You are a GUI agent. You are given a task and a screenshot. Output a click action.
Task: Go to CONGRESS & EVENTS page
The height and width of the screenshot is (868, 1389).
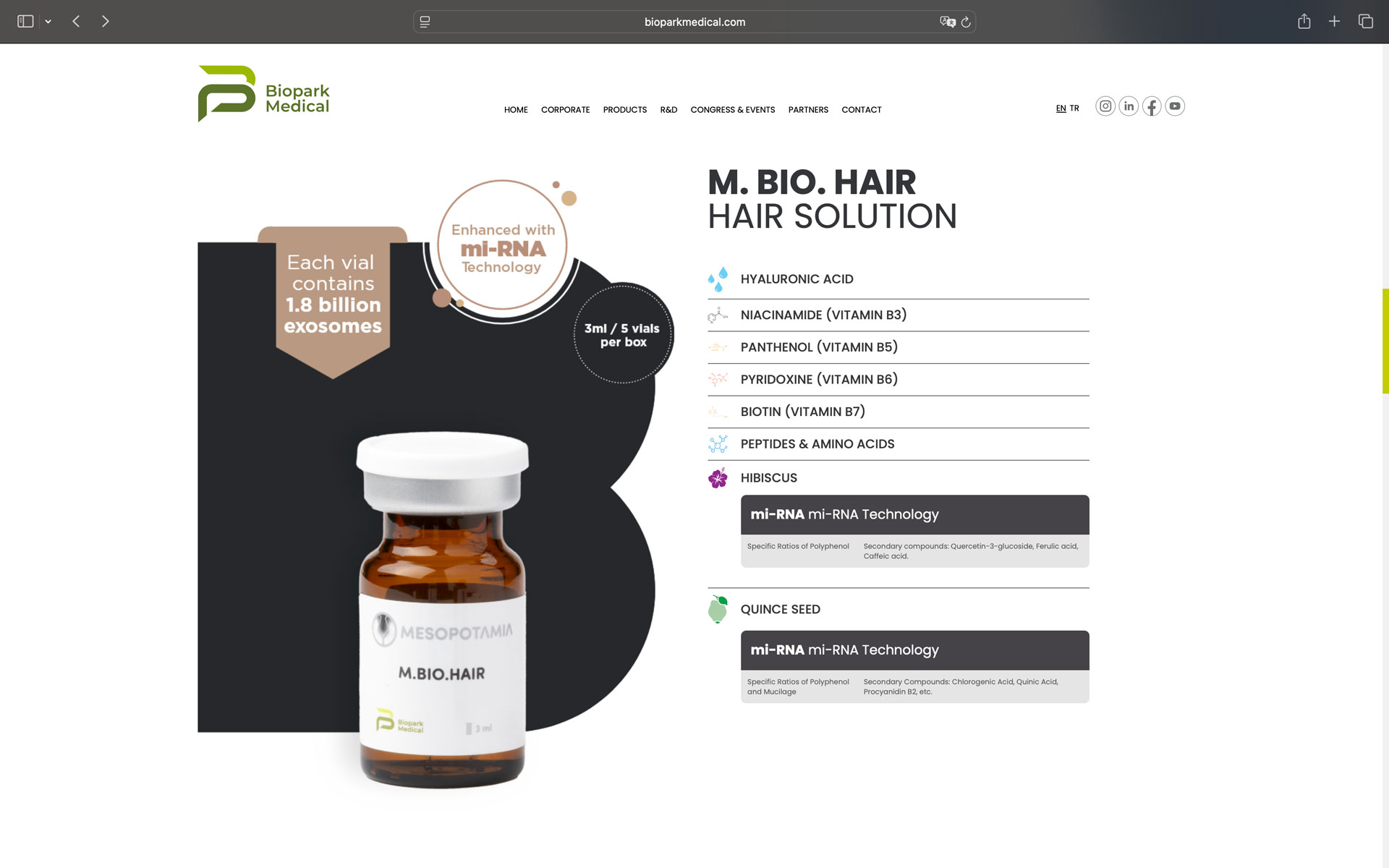click(x=732, y=110)
